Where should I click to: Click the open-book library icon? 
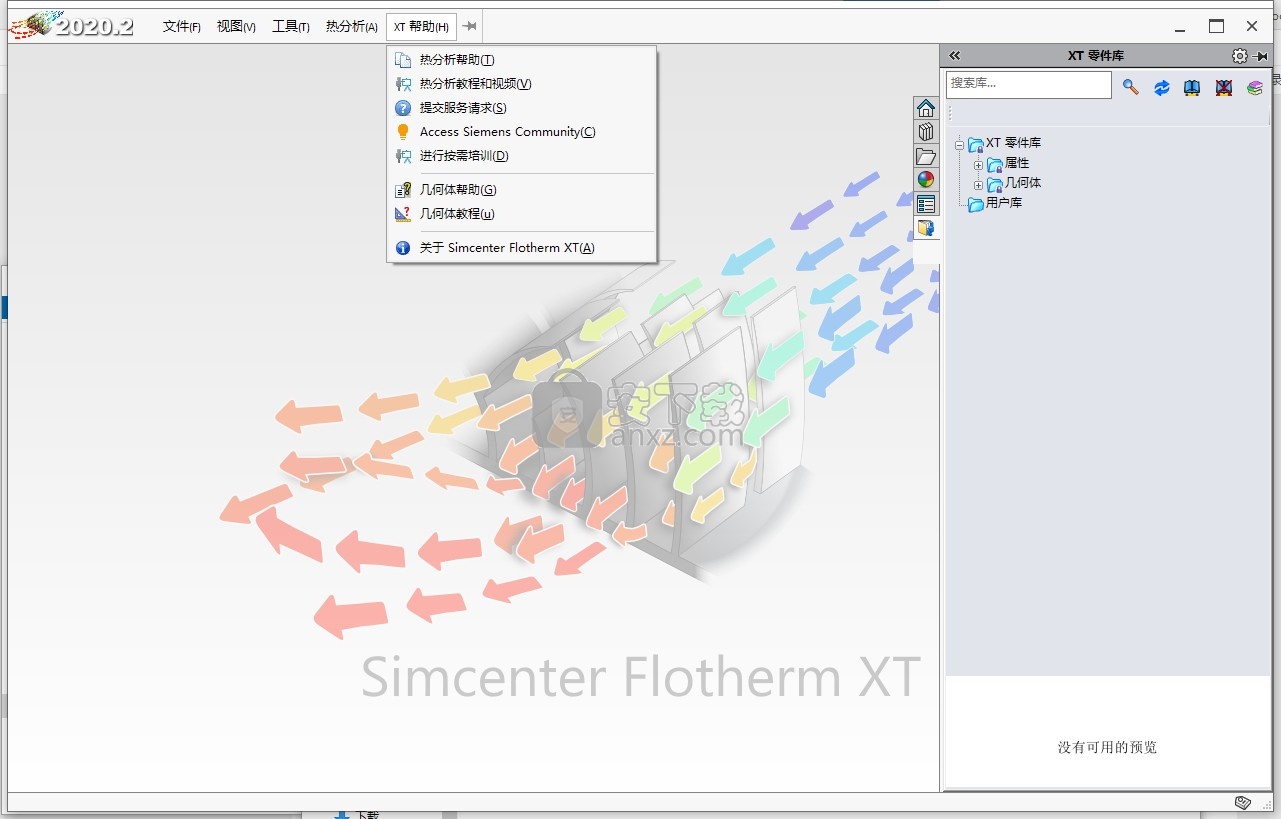[1192, 88]
